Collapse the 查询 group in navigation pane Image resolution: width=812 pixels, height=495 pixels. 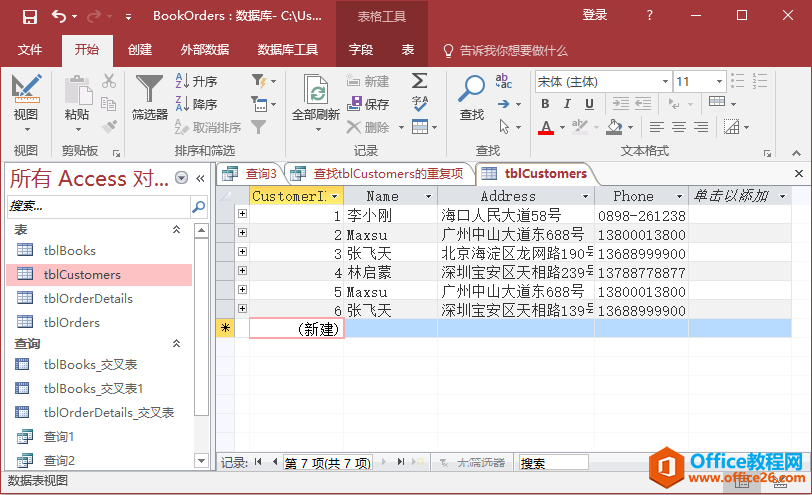pyautogui.click(x=176, y=343)
